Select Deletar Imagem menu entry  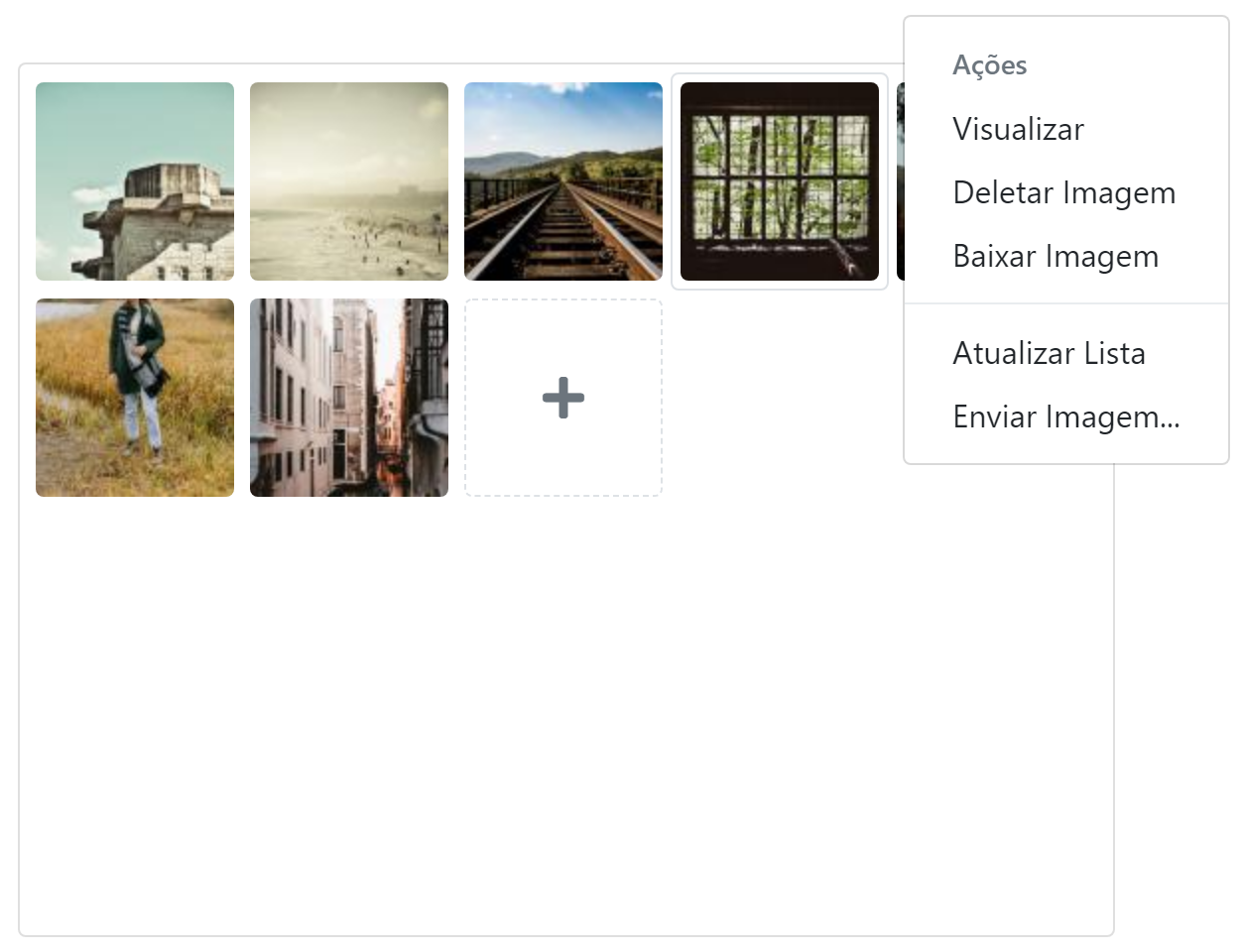click(x=1063, y=192)
